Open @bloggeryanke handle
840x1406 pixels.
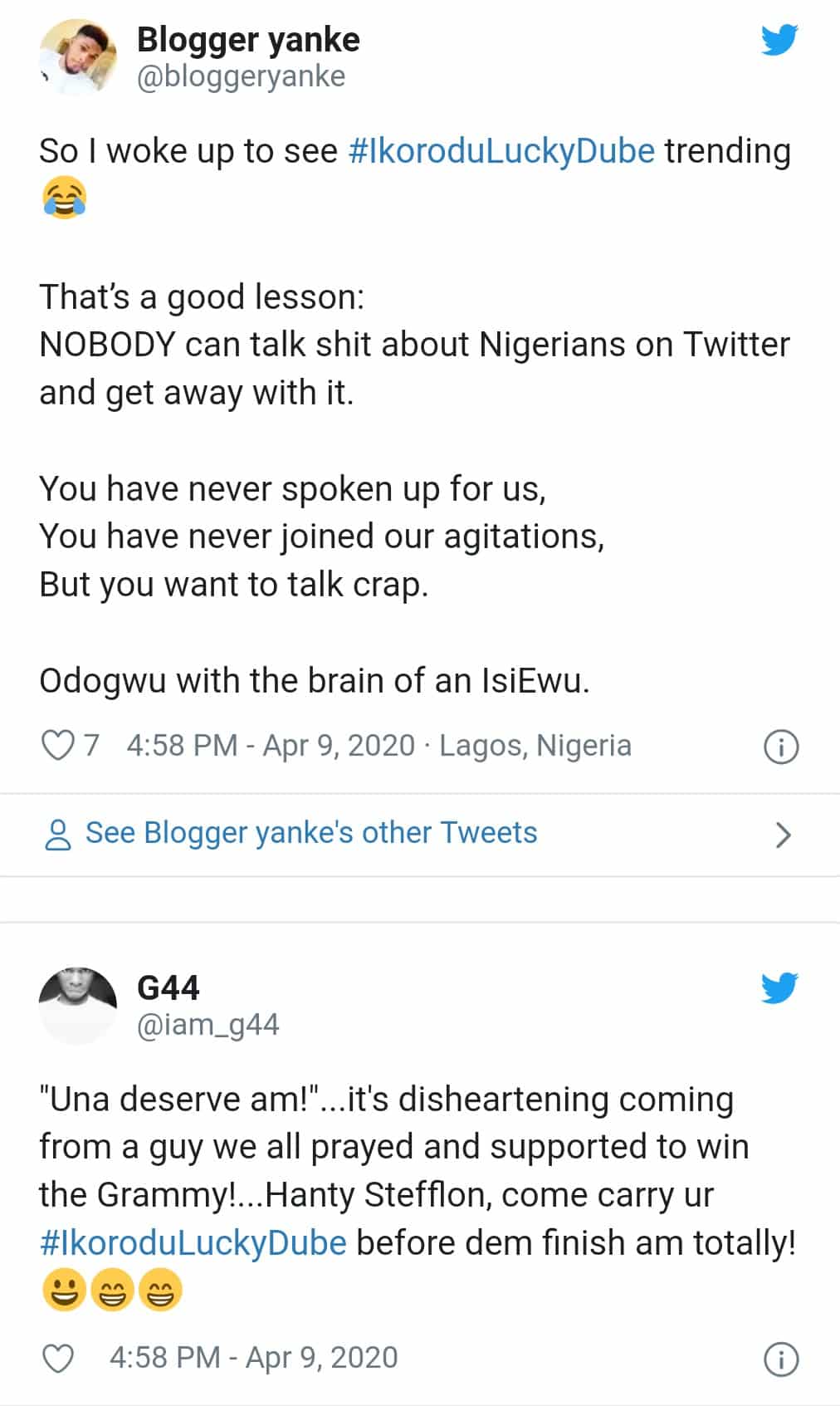click(241, 76)
